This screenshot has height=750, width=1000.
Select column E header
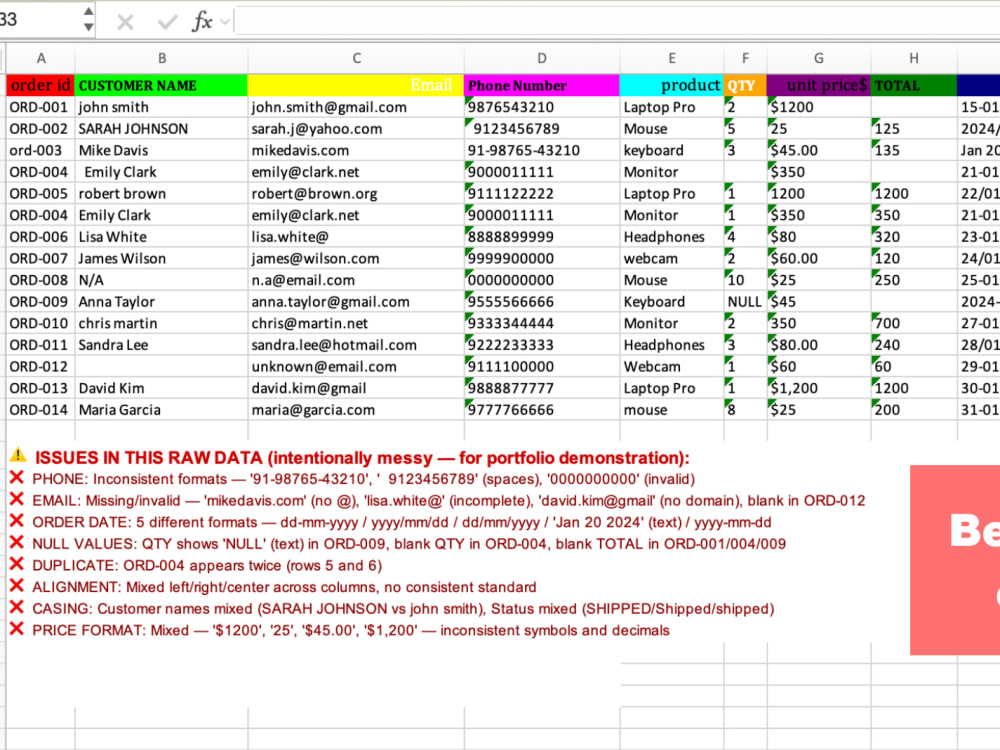[x=672, y=58]
